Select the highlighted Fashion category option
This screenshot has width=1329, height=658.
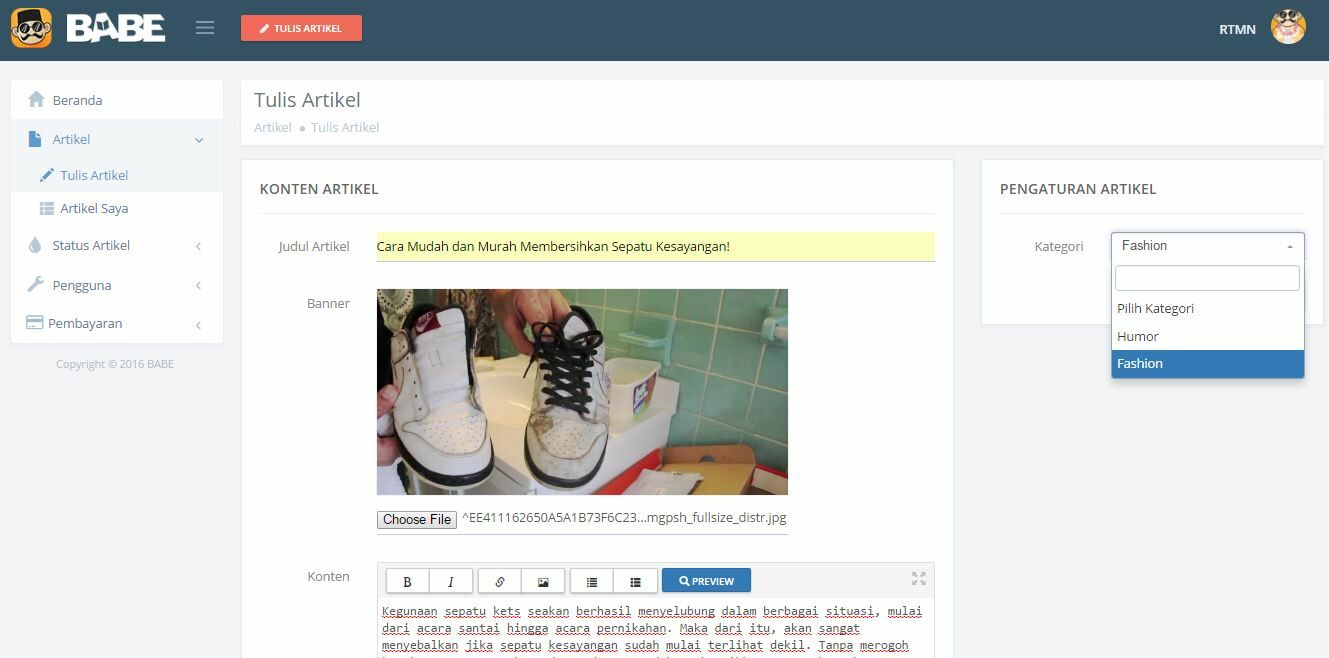pos(1207,364)
